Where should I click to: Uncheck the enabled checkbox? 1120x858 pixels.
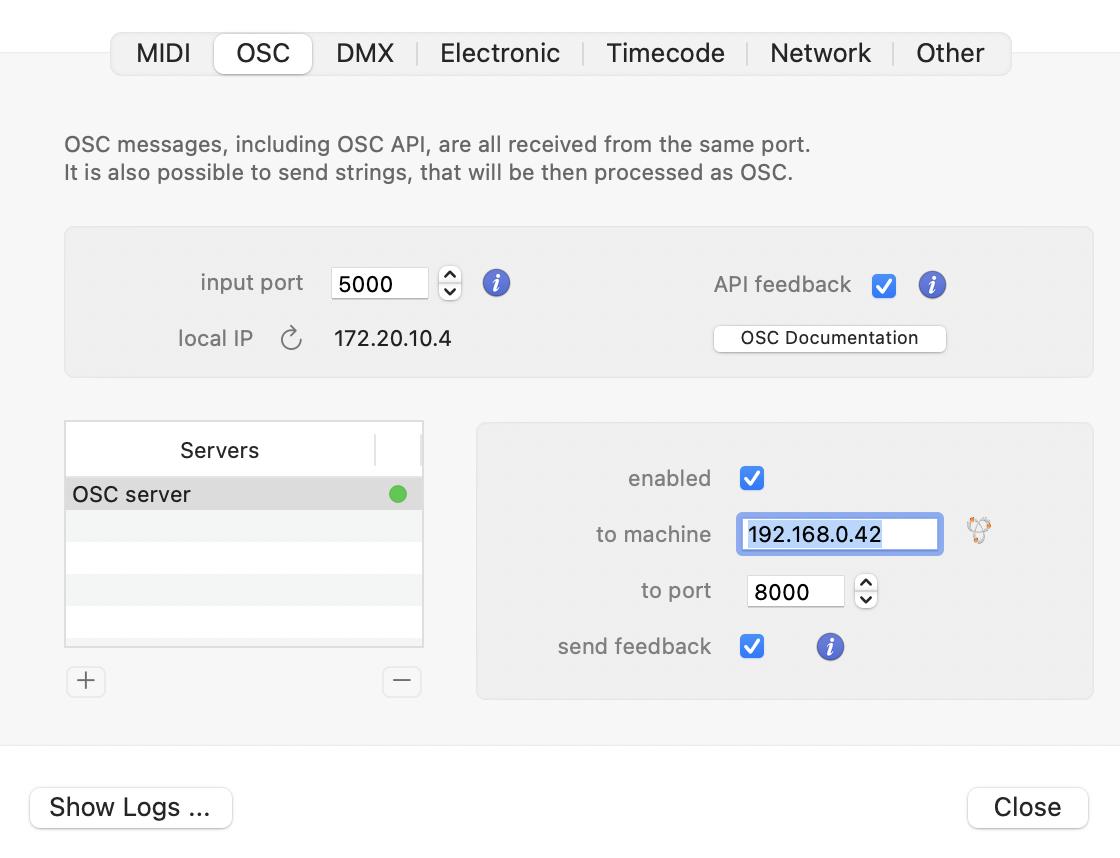(x=752, y=479)
